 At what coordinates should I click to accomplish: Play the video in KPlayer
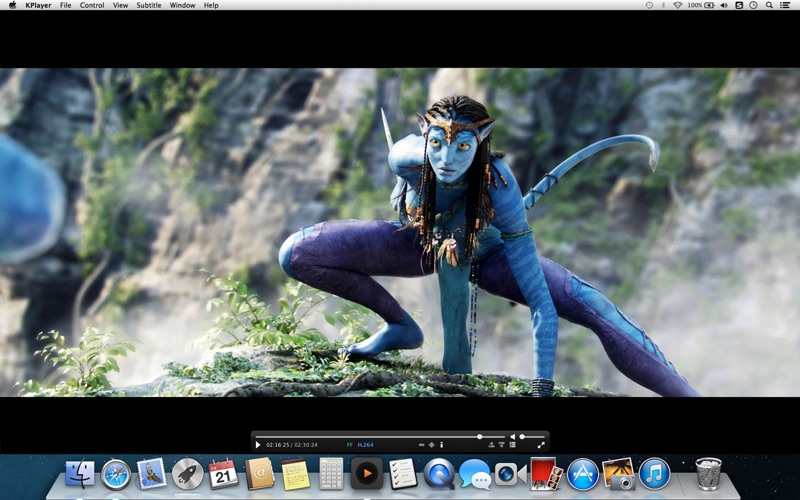258,445
